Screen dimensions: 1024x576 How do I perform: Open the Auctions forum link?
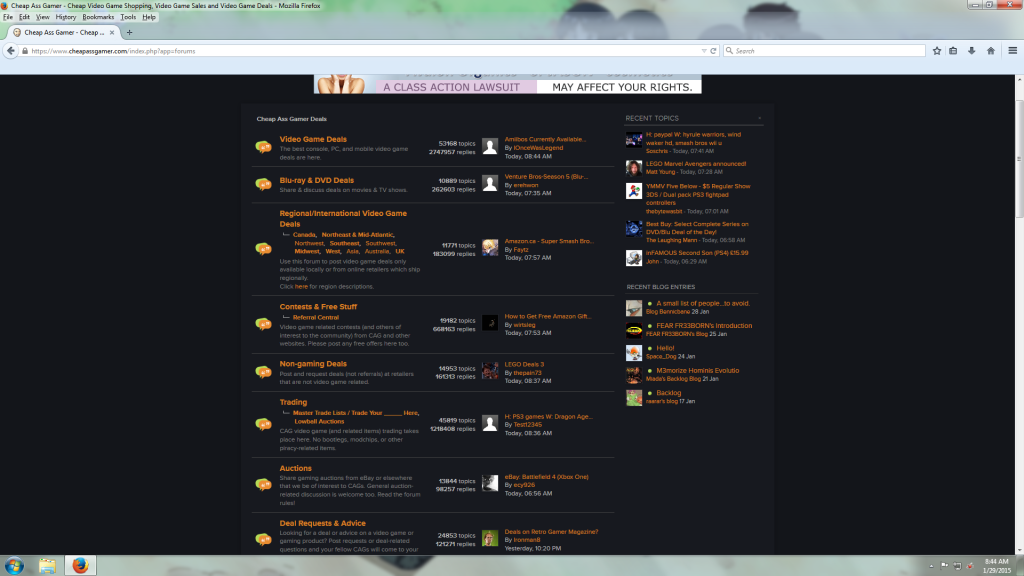(295, 468)
